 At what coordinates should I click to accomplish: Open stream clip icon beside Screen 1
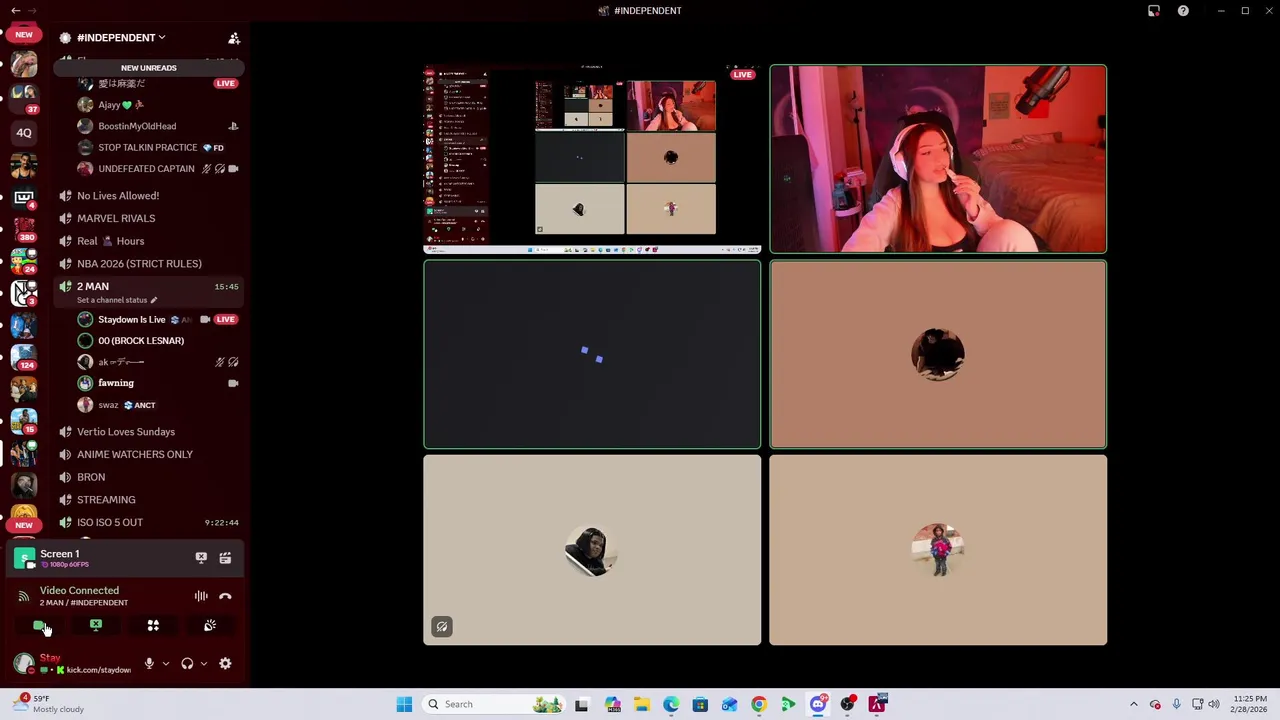tap(225, 558)
